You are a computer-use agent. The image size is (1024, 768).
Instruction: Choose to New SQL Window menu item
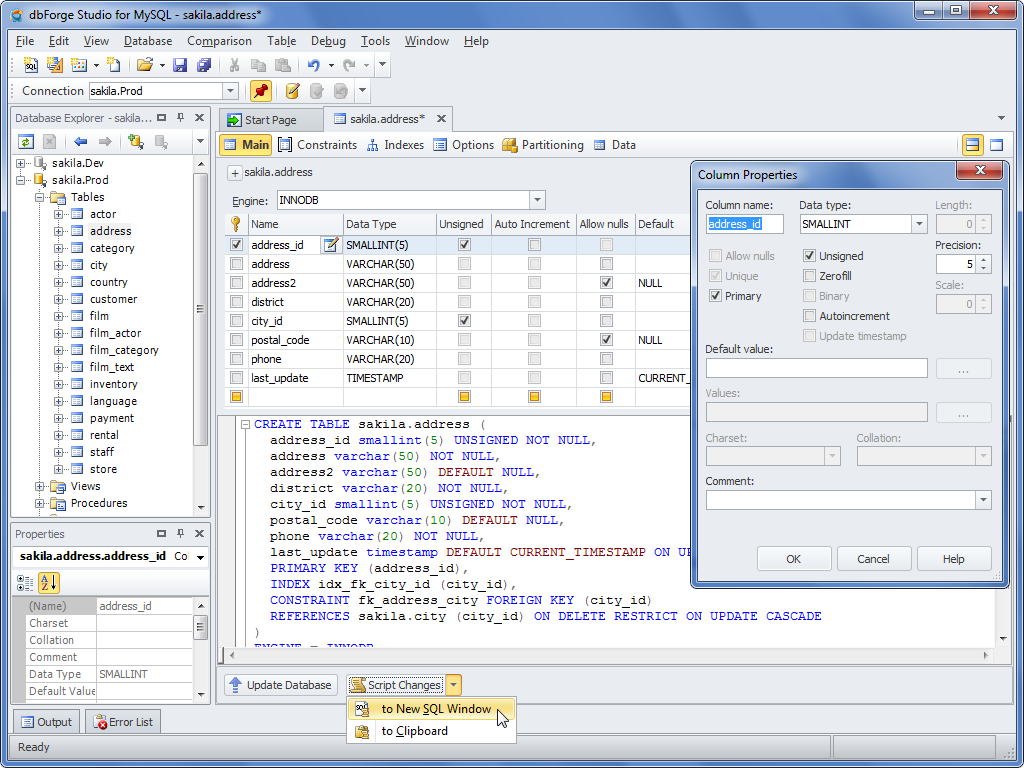[x=431, y=709]
